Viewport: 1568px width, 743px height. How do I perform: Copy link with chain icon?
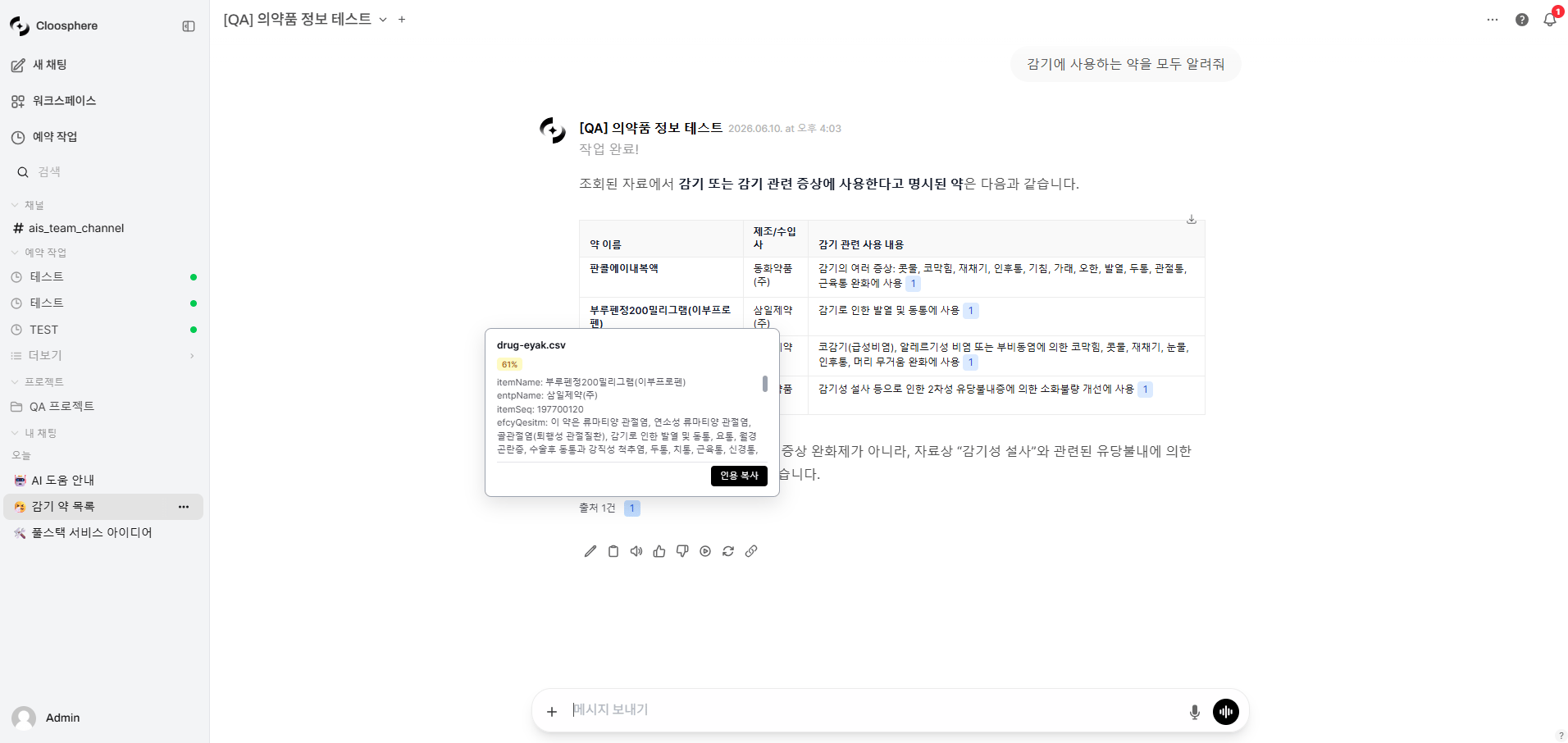pos(751,552)
